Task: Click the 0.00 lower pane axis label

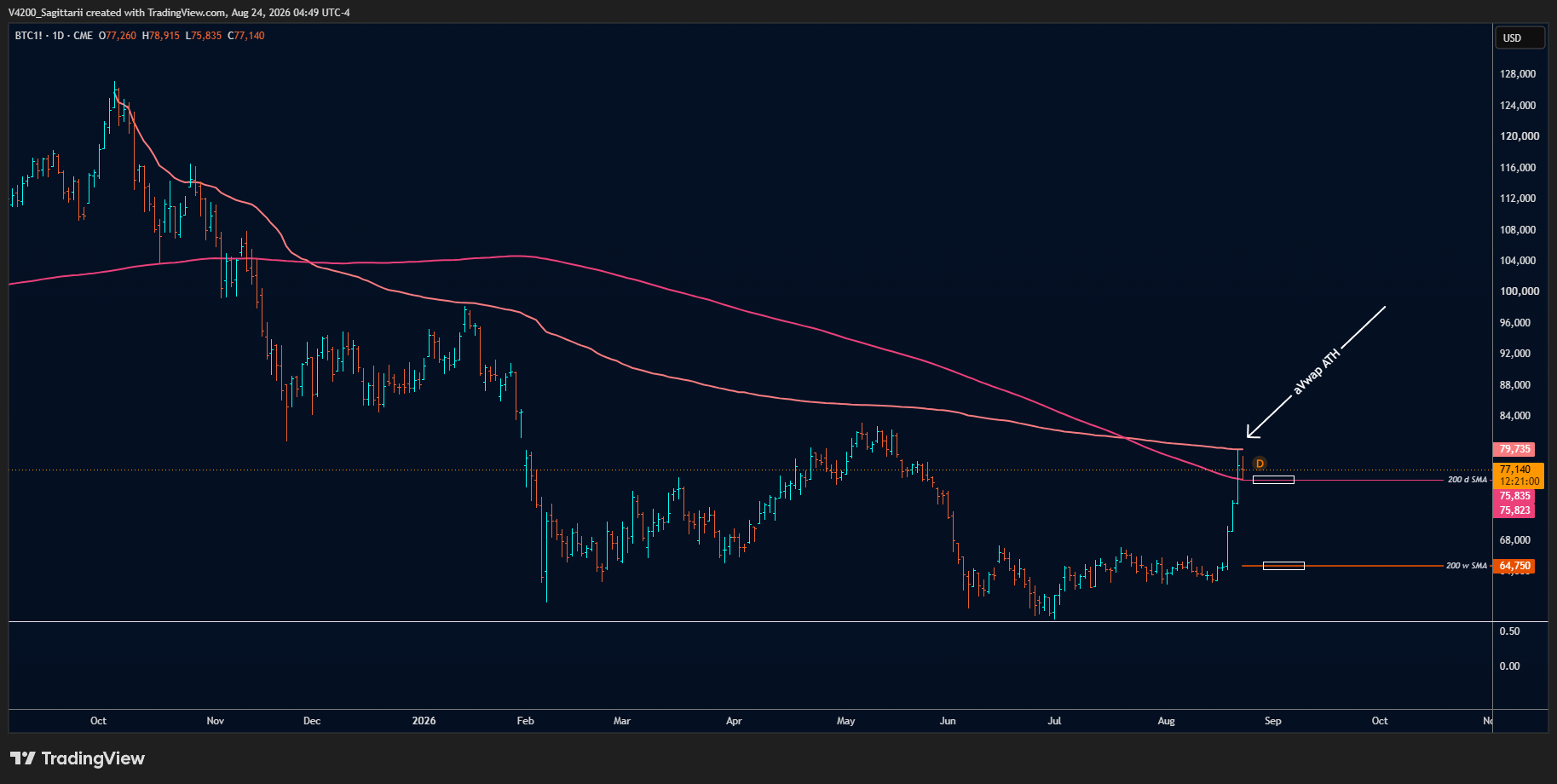Action: point(1509,666)
